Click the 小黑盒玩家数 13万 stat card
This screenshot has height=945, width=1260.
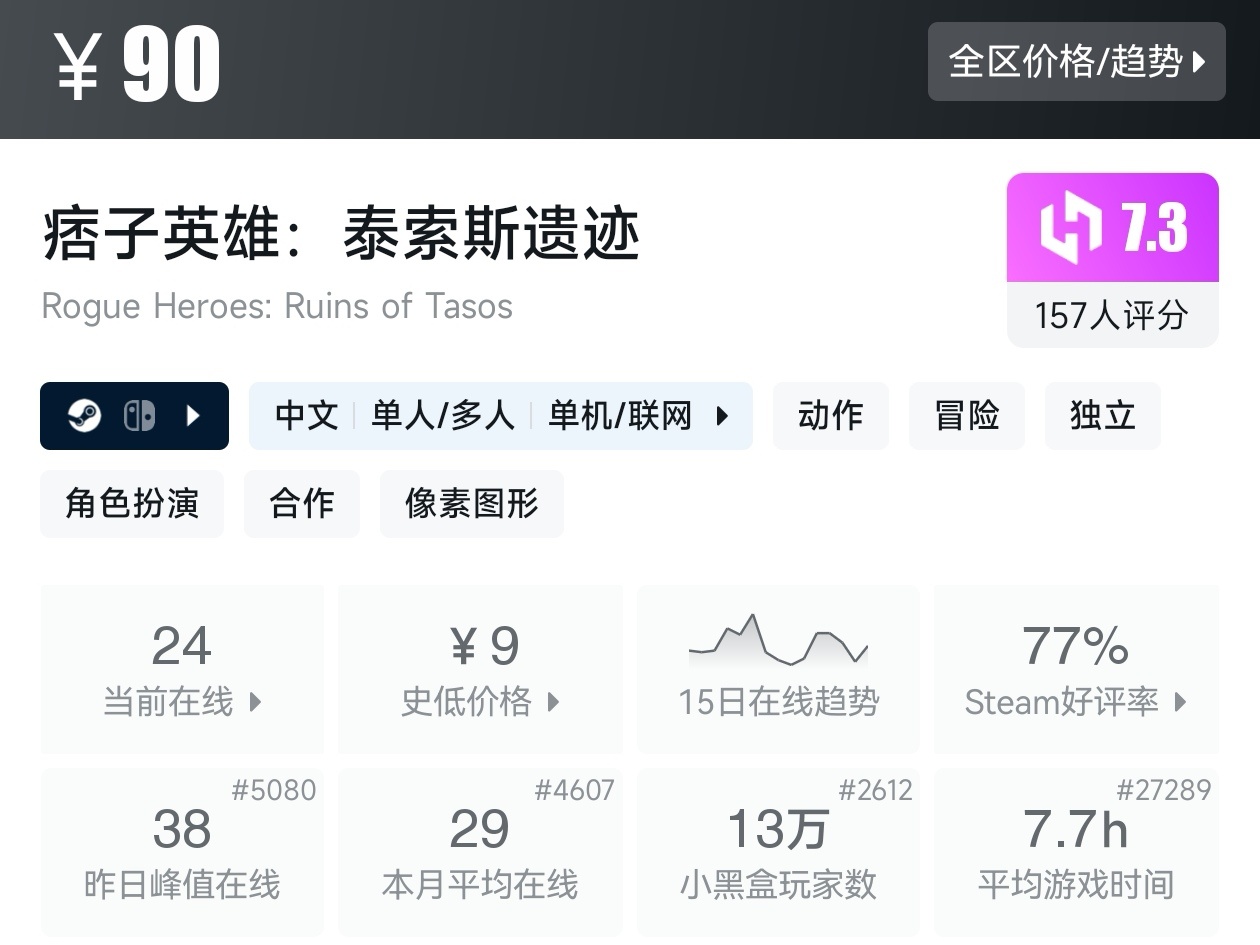point(778,851)
